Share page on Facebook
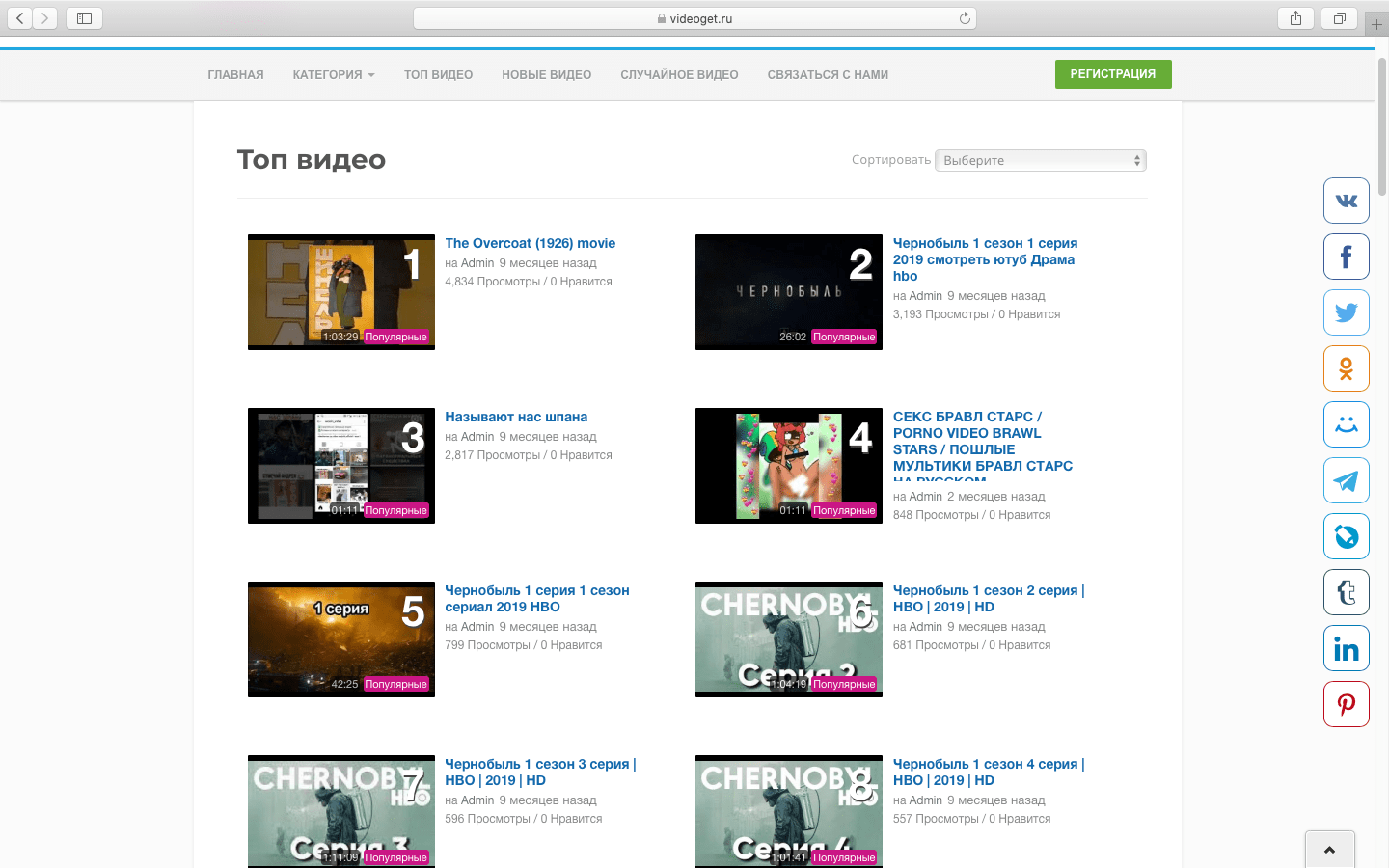 click(x=1347, y=257)
